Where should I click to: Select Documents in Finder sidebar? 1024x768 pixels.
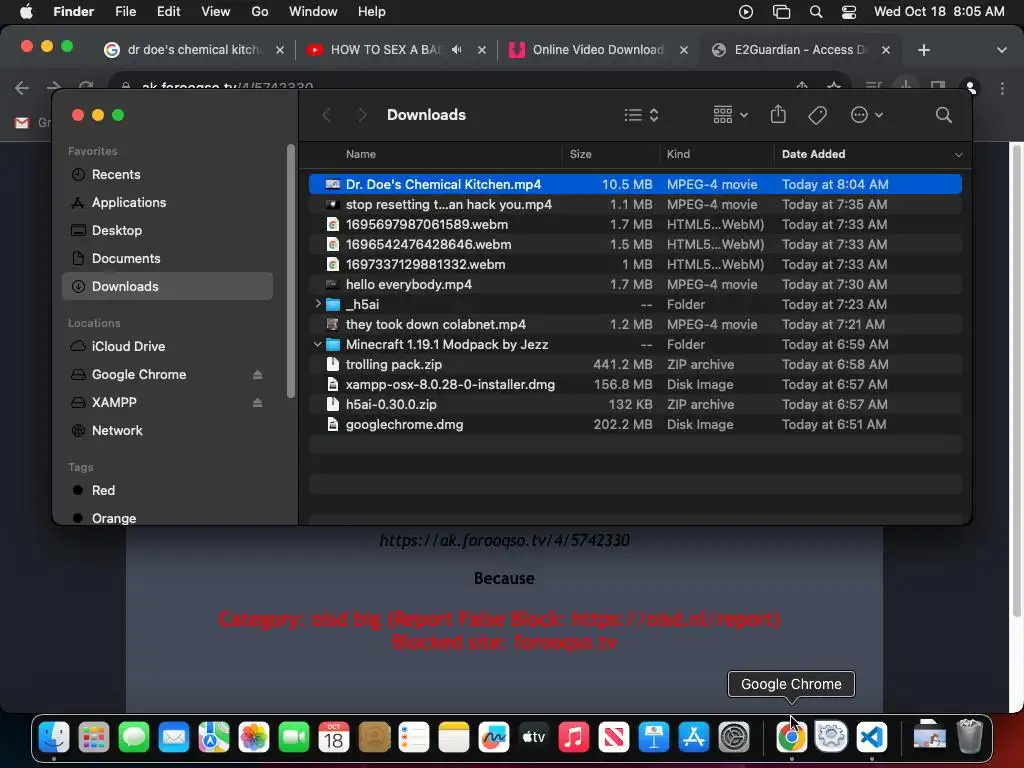click(x=167, y=259)
